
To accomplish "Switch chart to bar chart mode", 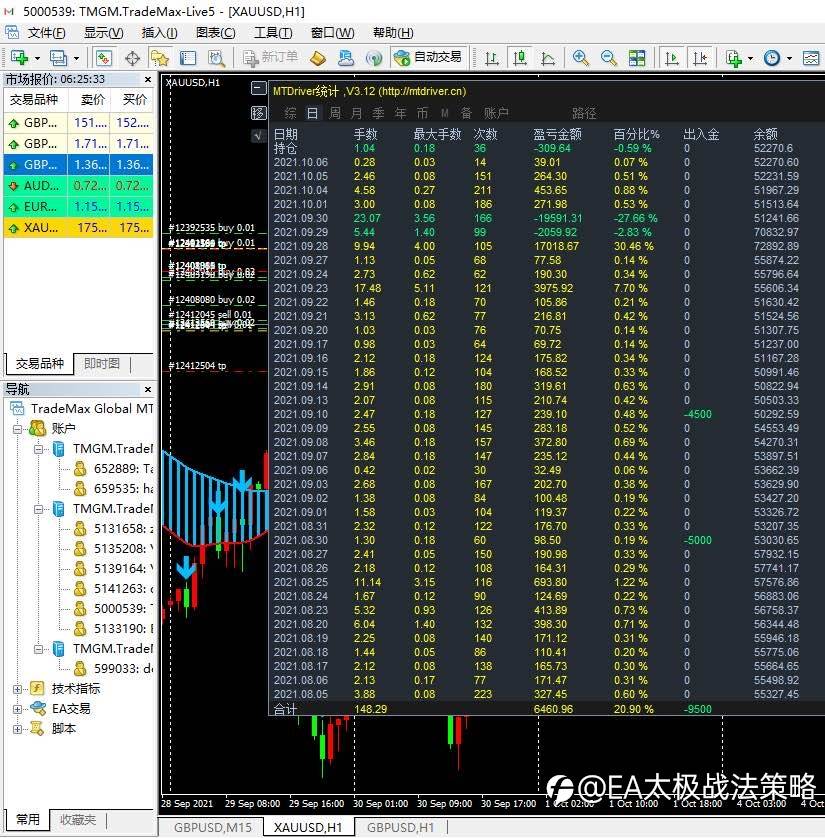I will [490, 58].
